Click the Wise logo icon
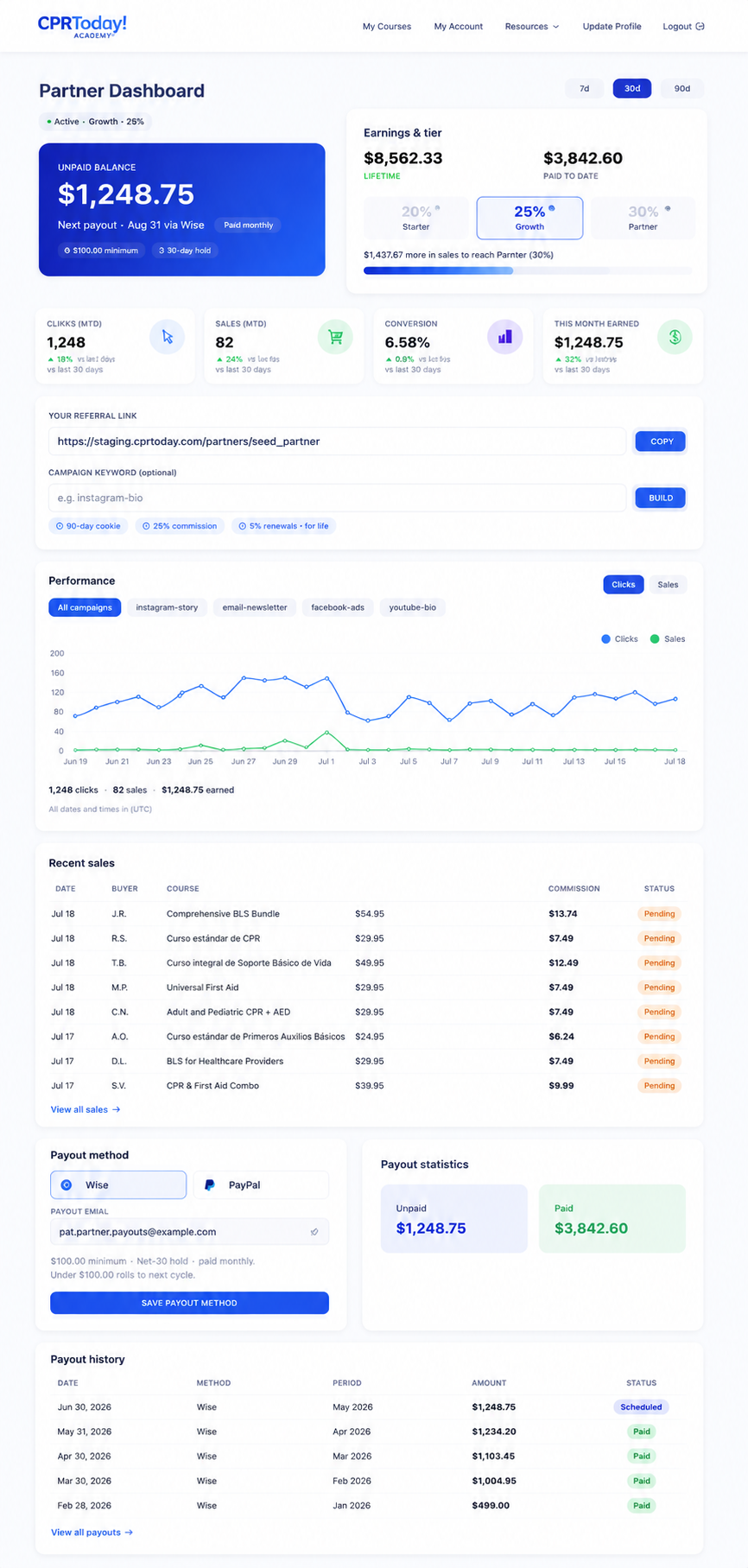 click(x=67, y=1185)
